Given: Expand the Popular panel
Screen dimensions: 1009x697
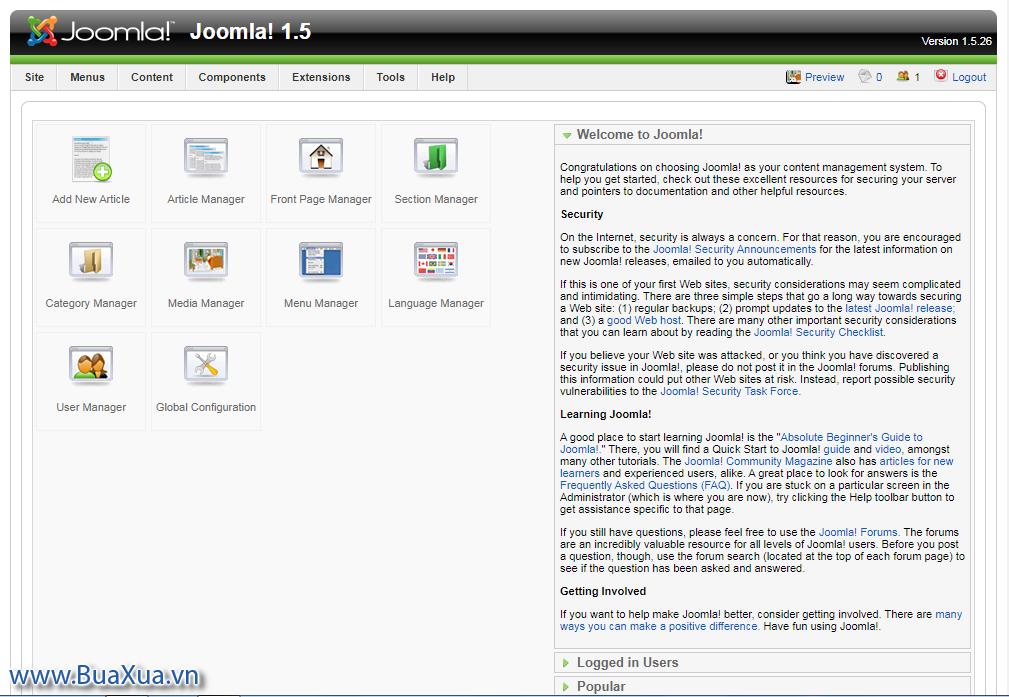Looking at the screenshot, I should pyautogui.click(x=762, y=686).
